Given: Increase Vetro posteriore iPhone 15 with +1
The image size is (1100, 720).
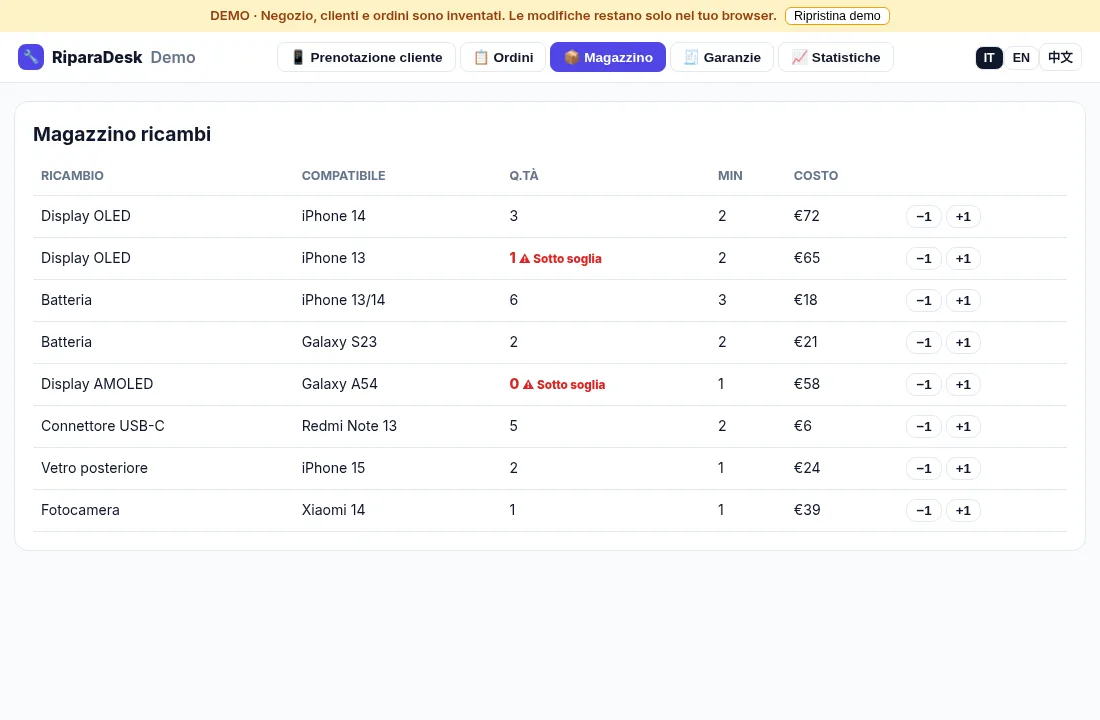Looking at the screenshot, I should click(963, 468).
